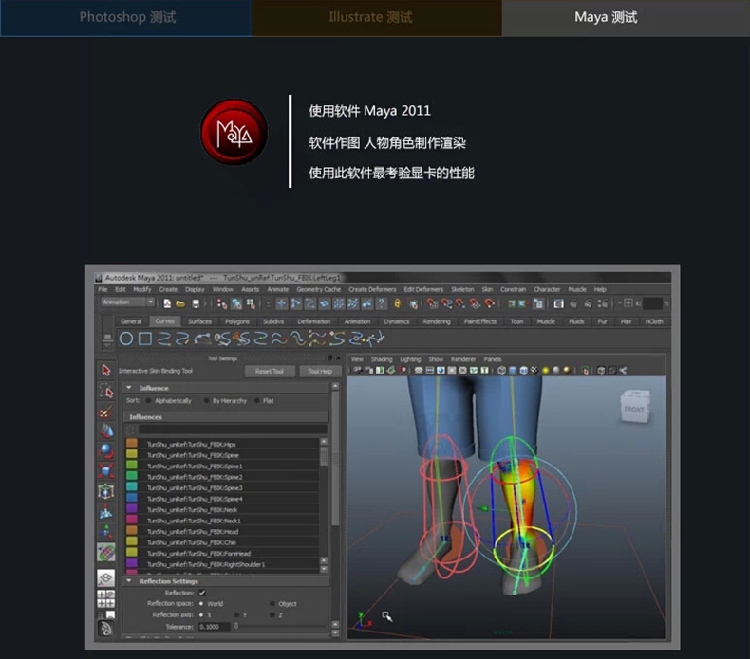Click the New Scene toolbar icon

[167, 304]
